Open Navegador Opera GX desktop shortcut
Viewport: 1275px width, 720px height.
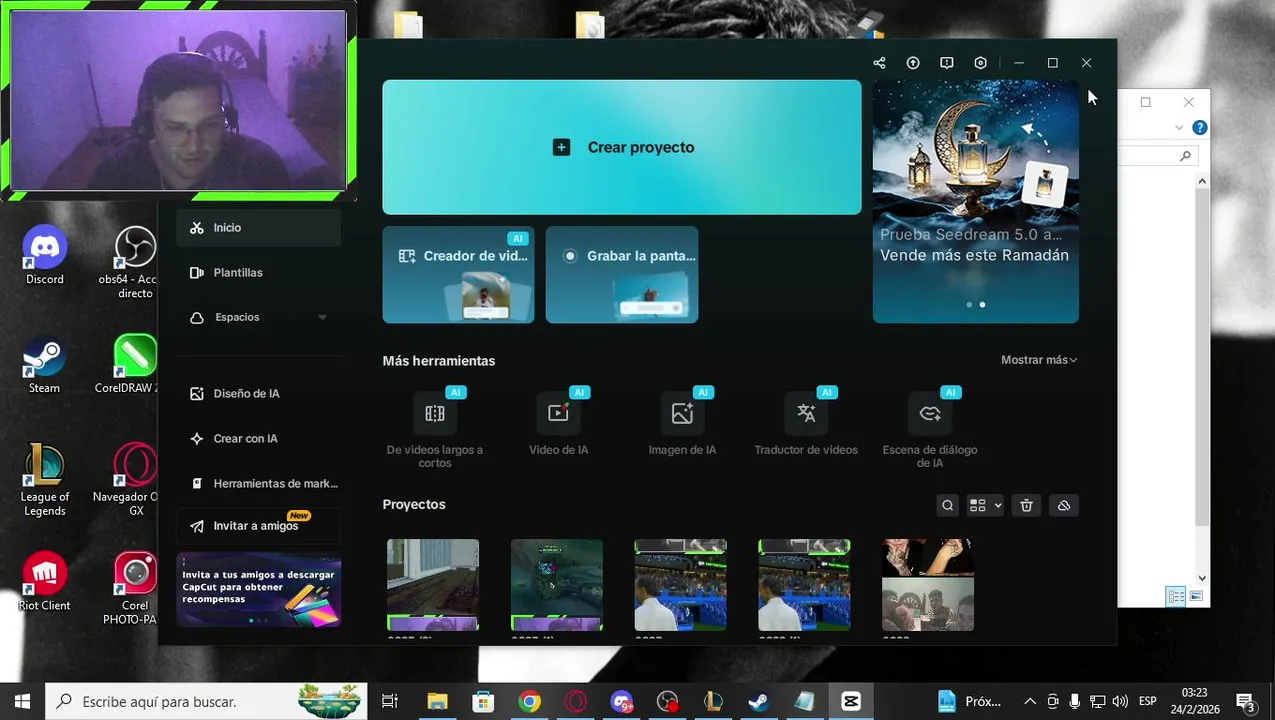pos(135,481)
